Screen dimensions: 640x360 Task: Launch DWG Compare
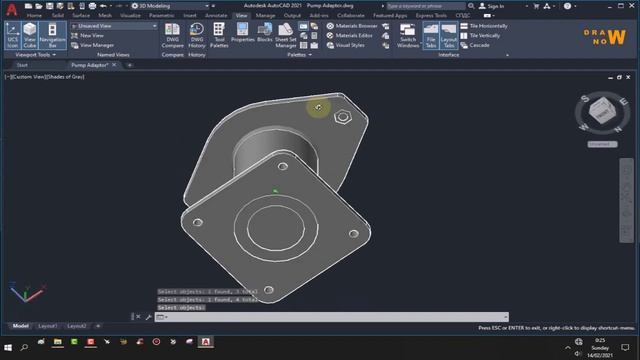click(172, 36)
